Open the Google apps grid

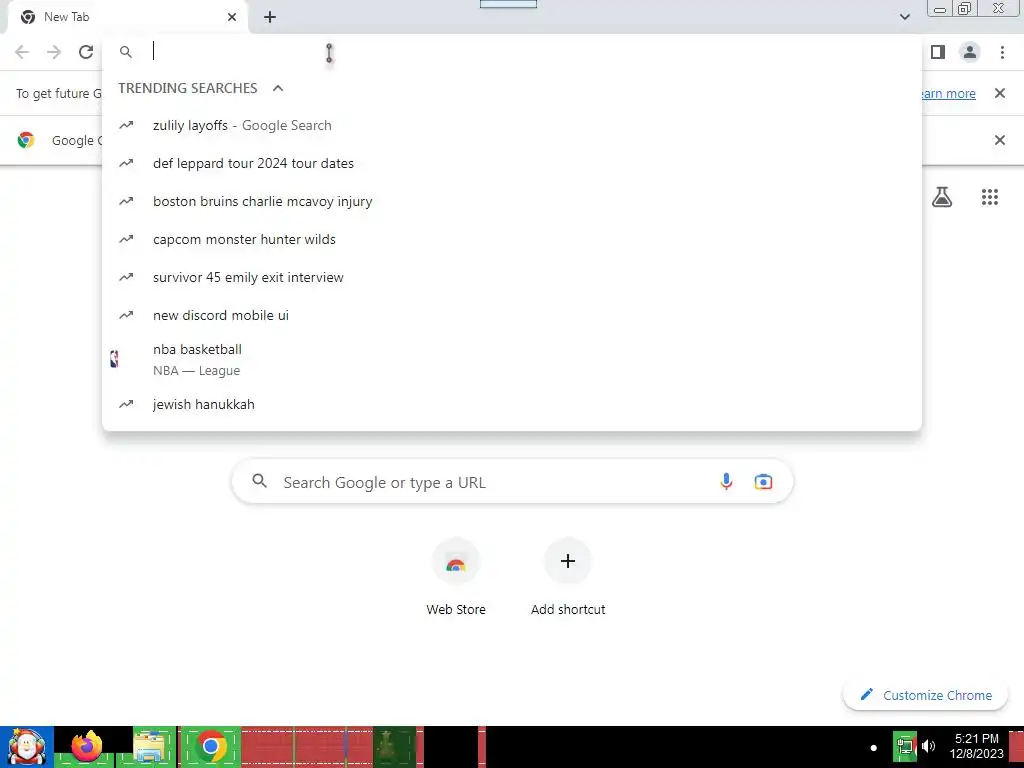[990, 197]
